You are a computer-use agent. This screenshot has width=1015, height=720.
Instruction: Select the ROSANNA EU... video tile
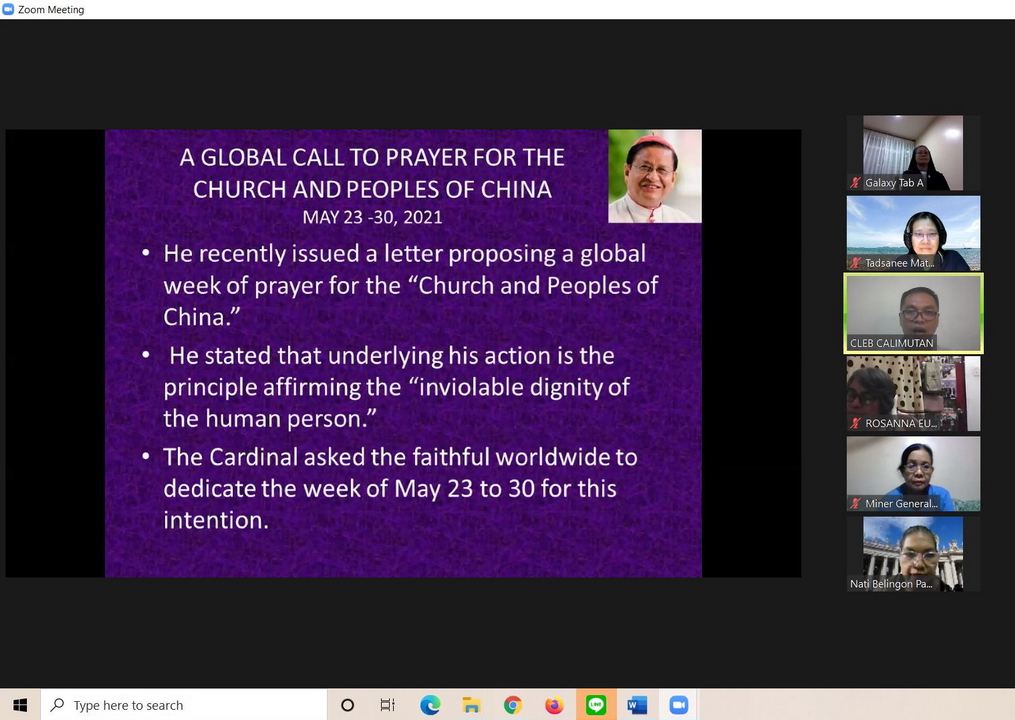912,392
